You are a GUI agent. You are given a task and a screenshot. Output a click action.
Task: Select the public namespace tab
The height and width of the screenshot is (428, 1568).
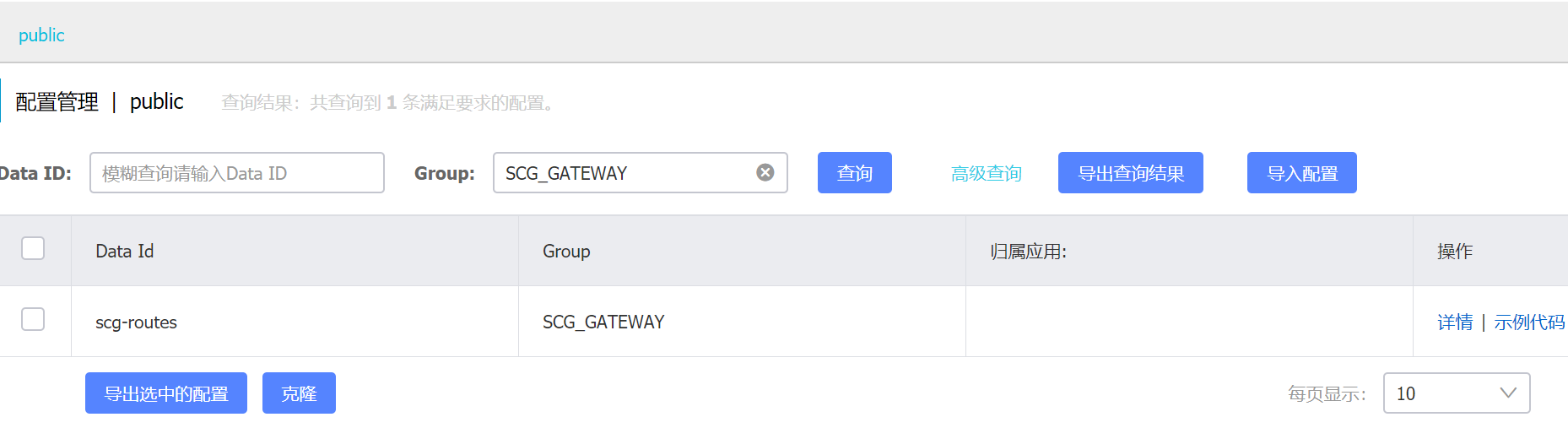(x=41, y=35)
